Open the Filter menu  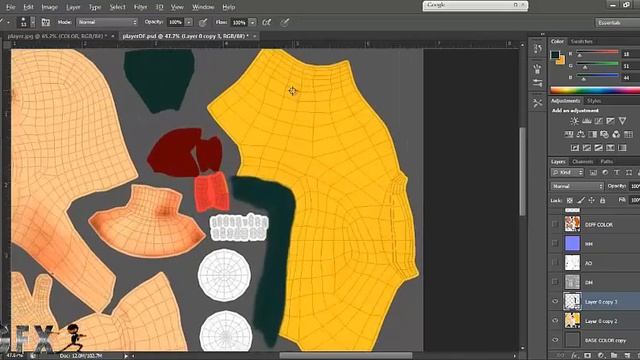pos(140,7)
